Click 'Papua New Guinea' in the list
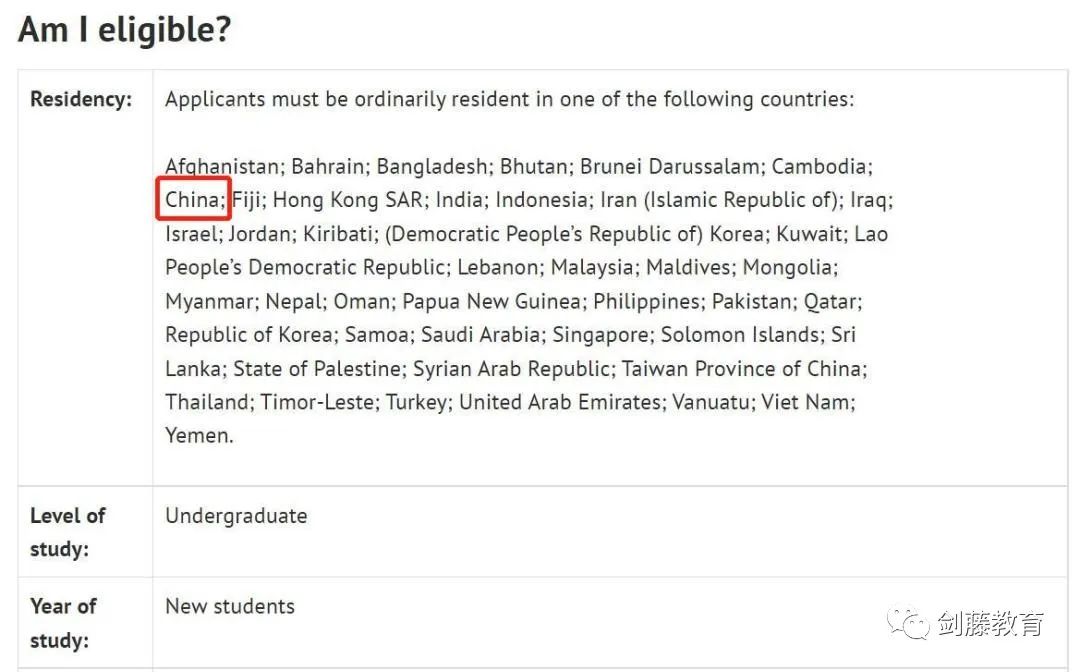1080x672 pixels. pos(491,301)
